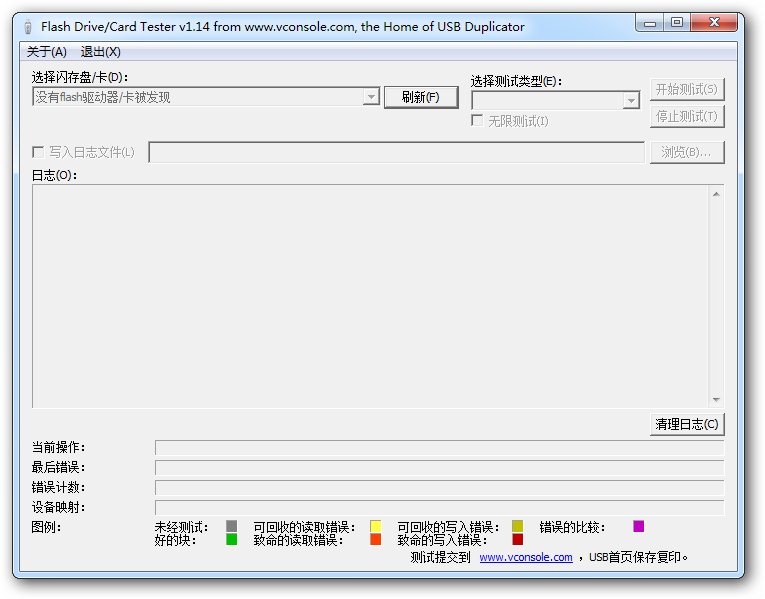Close the Flash Drive/Card Tester window
Image resolution: width=765 pixels, height=599 pixels.
714,22
